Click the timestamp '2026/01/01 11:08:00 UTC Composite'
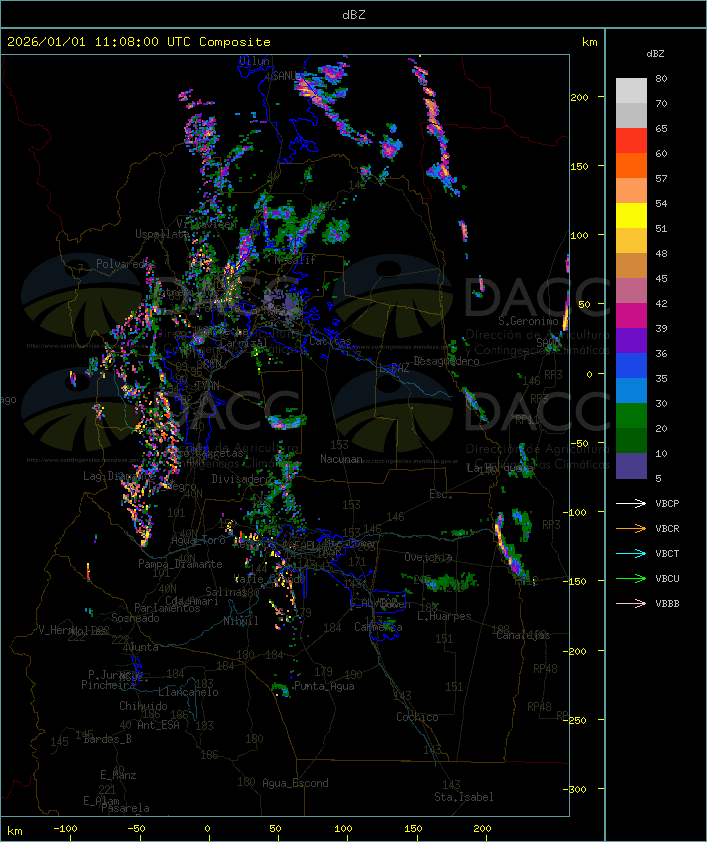707x842 pixels. click(x=139, y=42)
